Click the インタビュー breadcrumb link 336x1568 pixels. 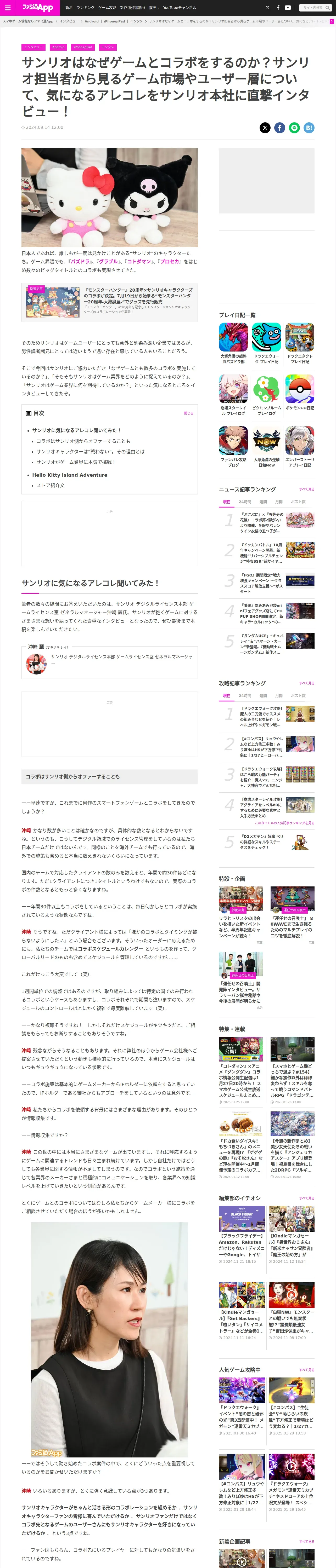click(x=69, y=21)
